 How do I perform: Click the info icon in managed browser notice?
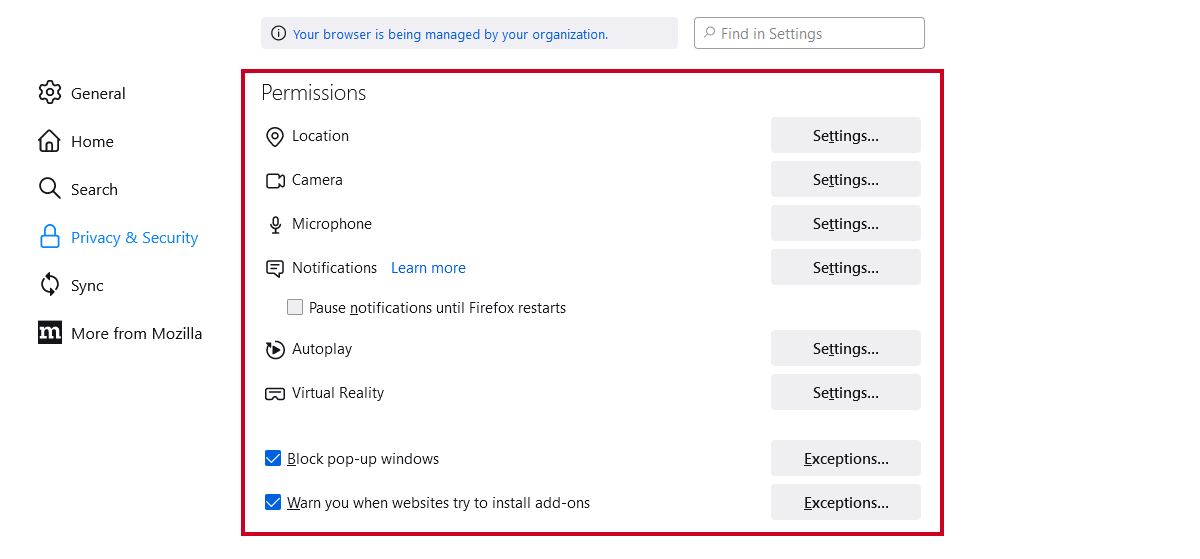(279, 34)
